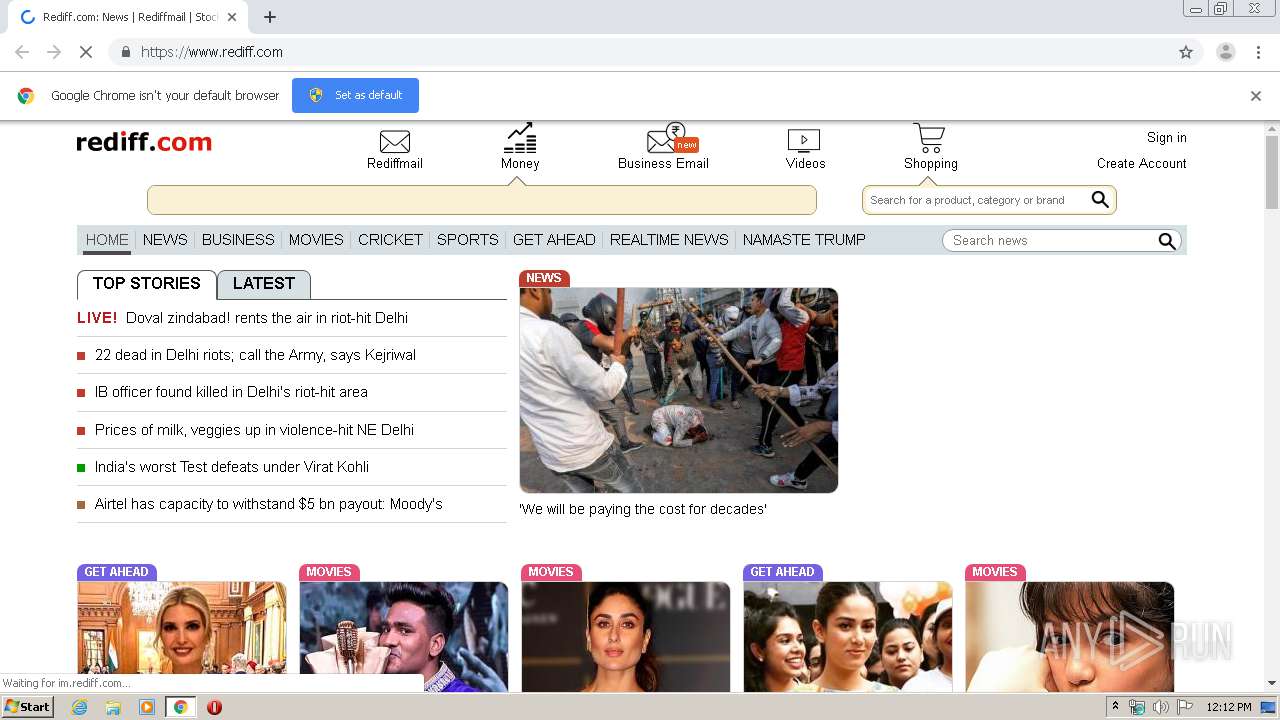The image size is (1280, 720).
Task: Click the Chrome address bar URL
Action: point(212,52)
